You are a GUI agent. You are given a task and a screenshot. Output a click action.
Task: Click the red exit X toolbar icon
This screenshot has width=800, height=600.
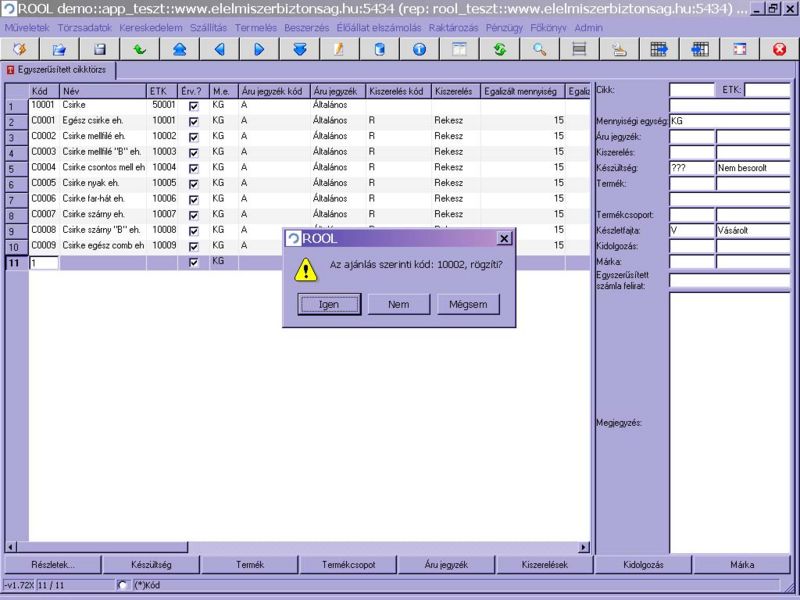click(x=779, y=48)
